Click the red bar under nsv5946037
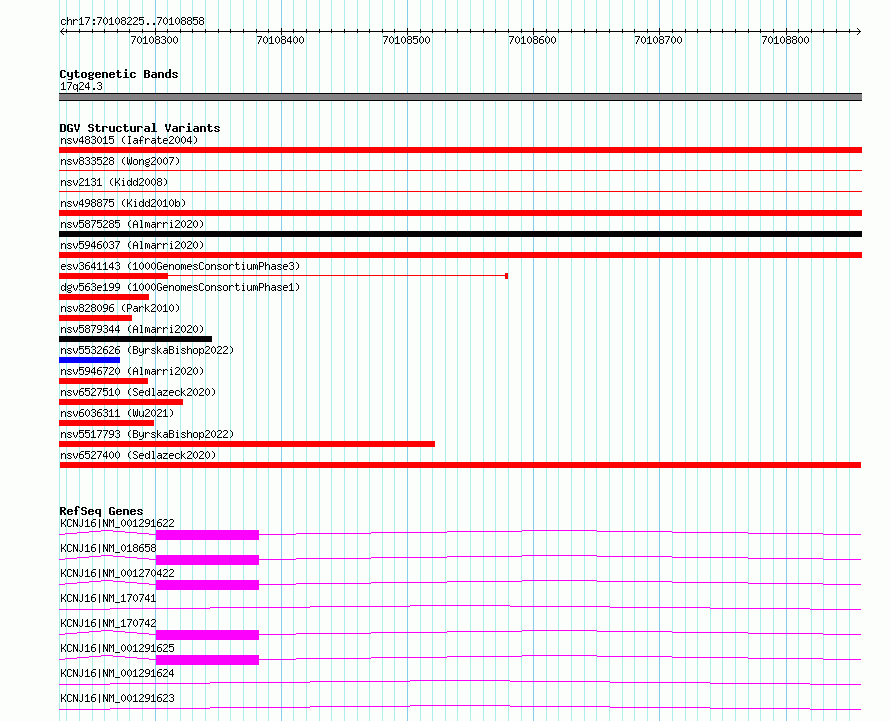 click(460, 255)
